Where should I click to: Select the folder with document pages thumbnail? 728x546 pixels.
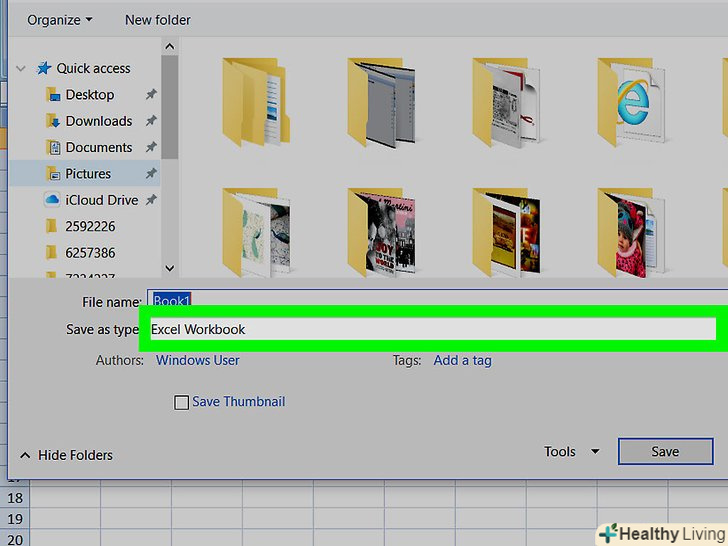tap(255, 101)
